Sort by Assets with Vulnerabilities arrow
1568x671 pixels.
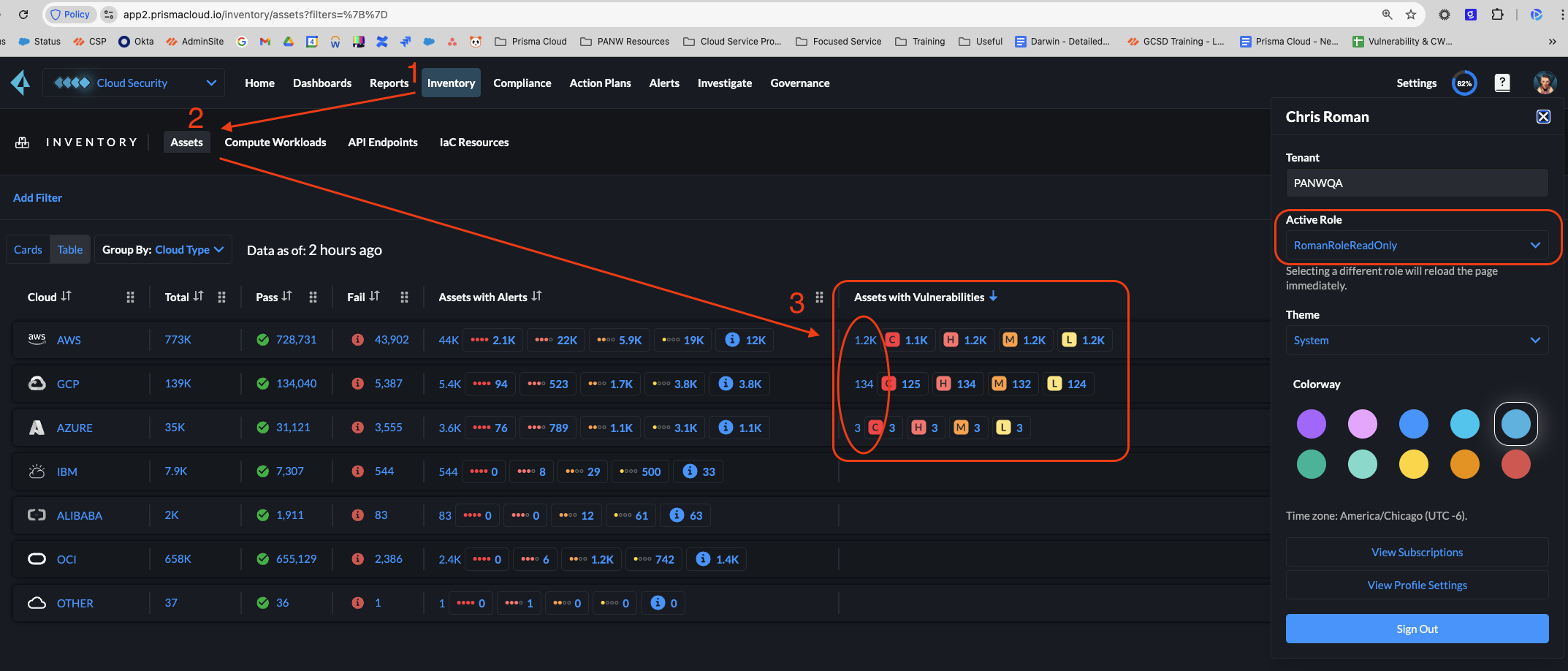click(993, 296)
